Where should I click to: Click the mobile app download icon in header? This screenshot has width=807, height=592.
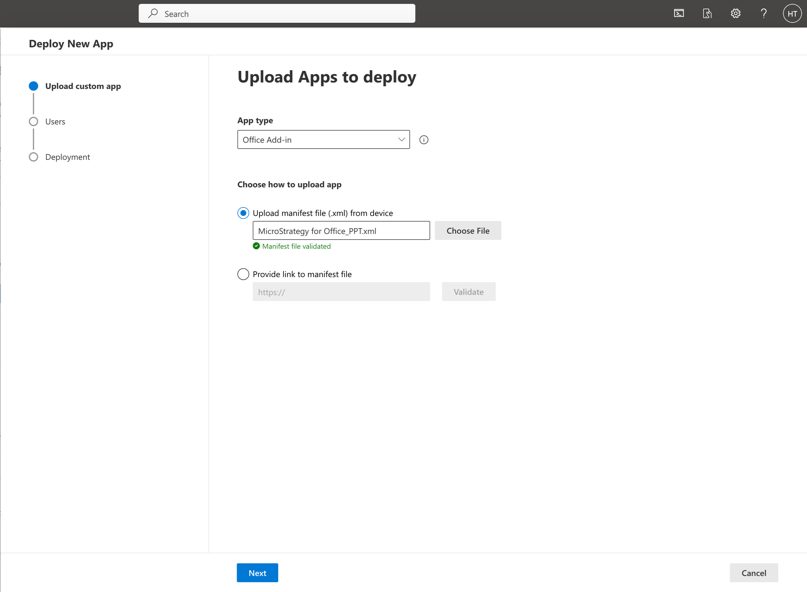tap(707, 14)
